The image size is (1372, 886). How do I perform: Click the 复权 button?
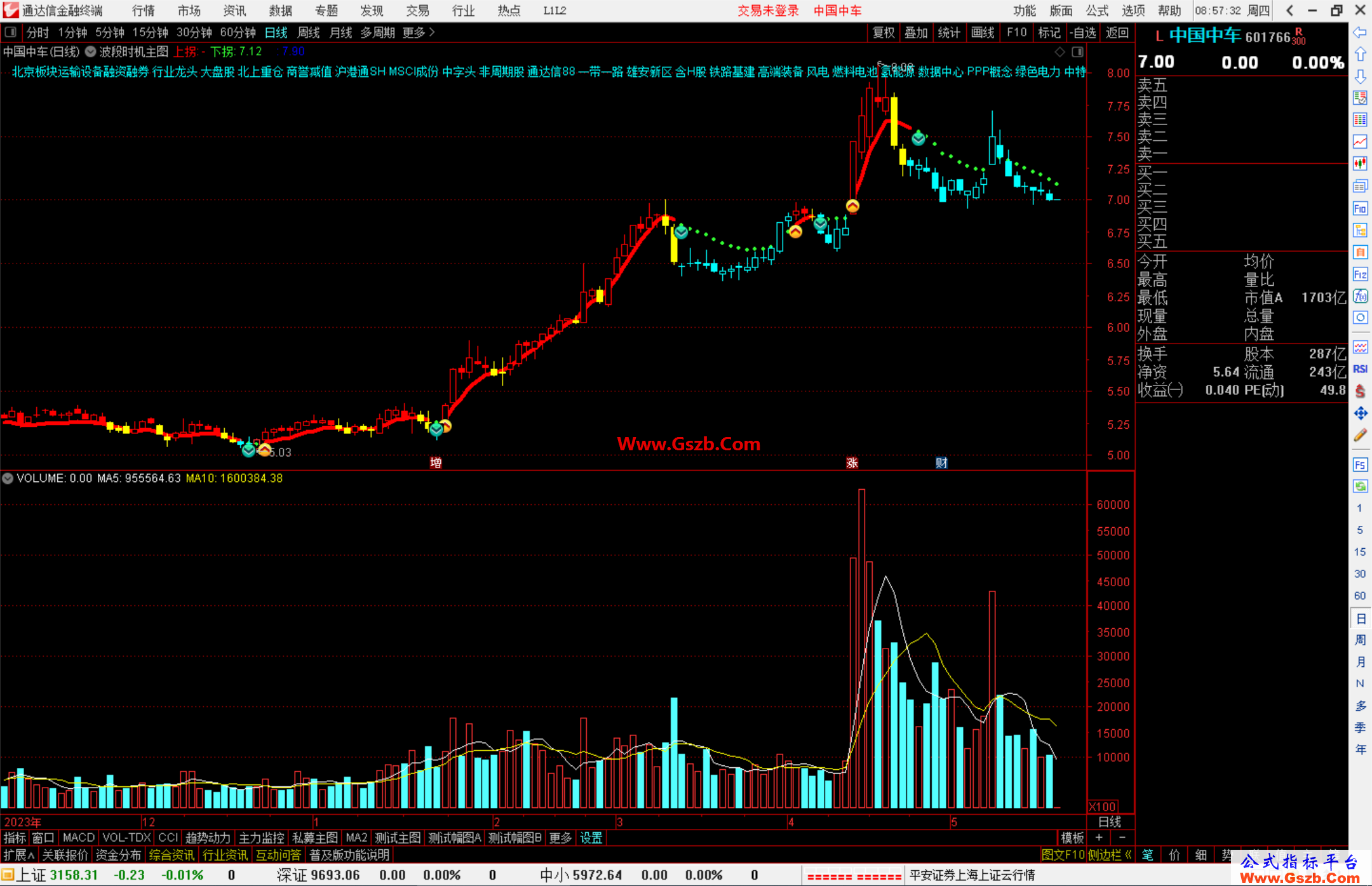point(884,32)
